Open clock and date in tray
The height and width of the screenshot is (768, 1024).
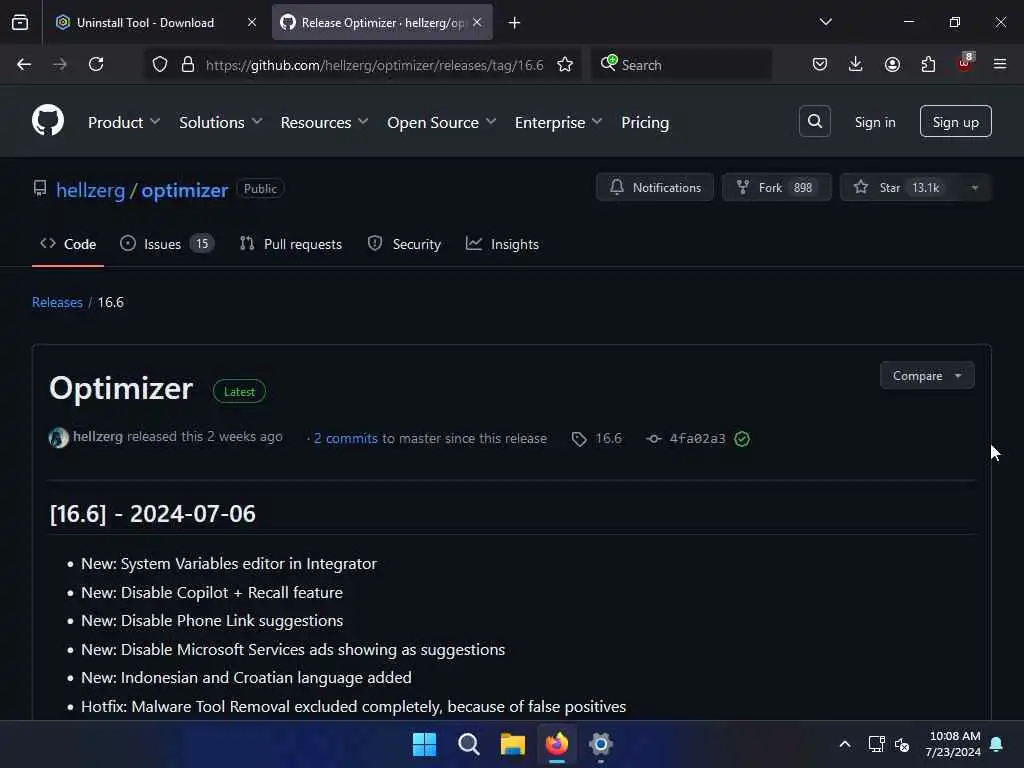[953, 744]
